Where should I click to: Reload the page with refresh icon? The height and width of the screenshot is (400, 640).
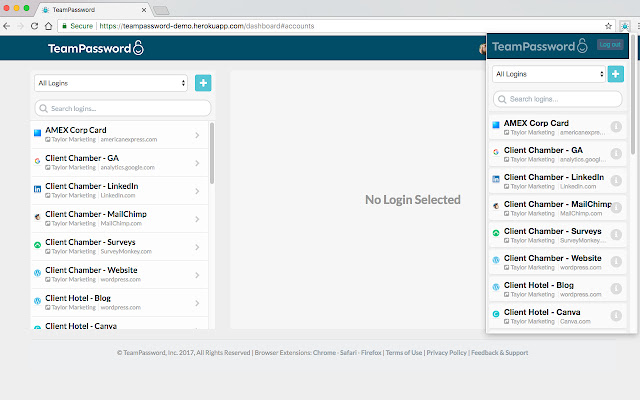35,26
